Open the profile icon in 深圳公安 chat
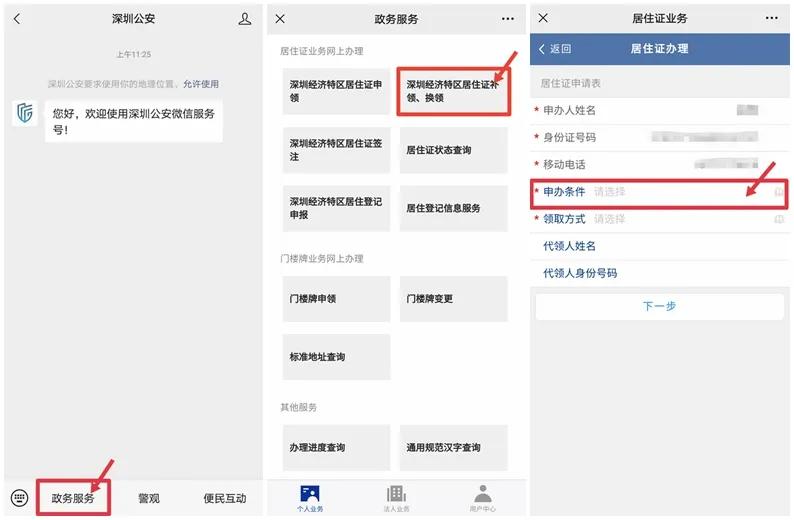The height and width of the screenshot is (520, 794). pyautogui.click(x=245, y=19)
